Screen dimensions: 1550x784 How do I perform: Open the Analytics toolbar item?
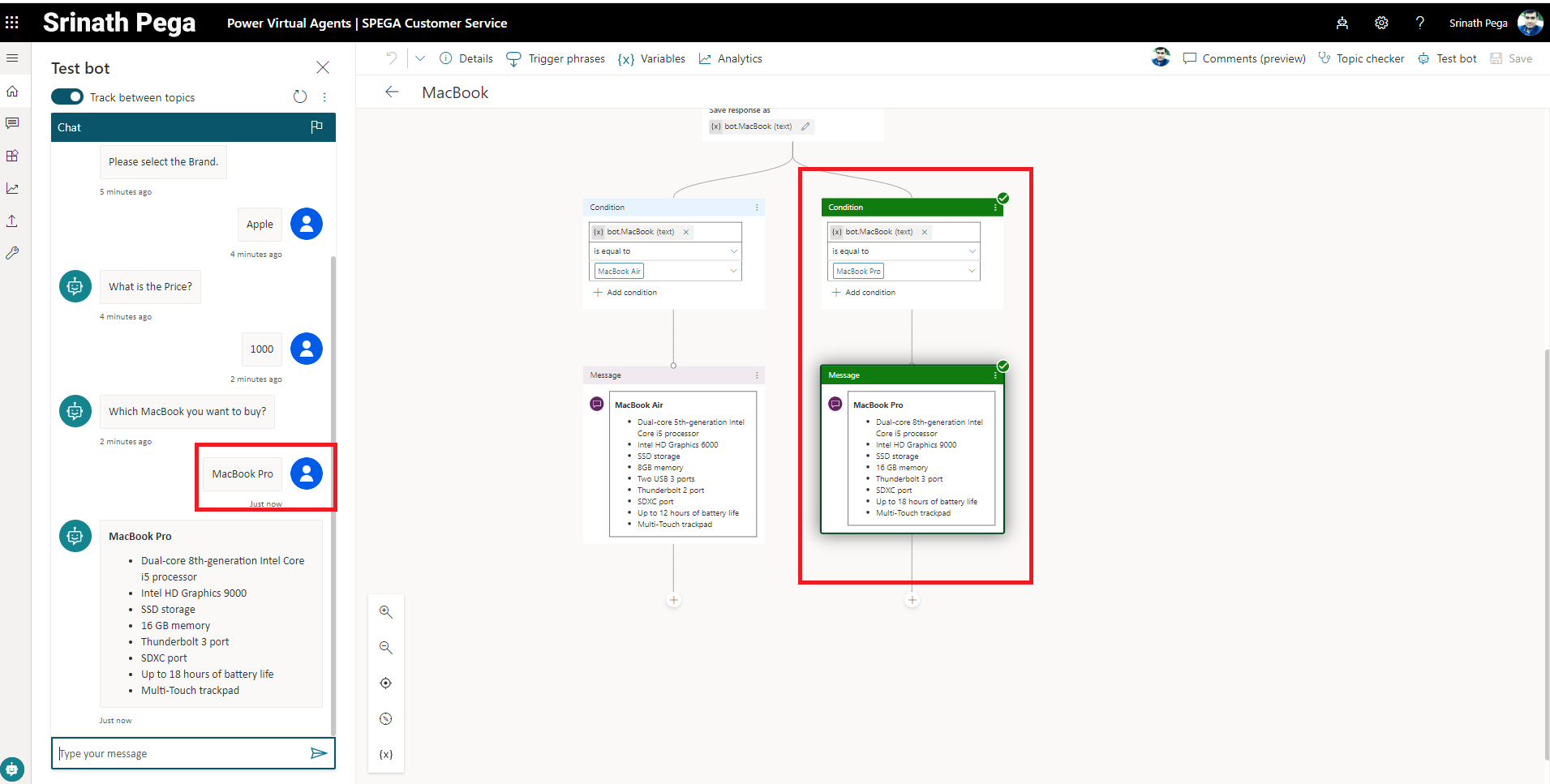[x=730, y=58]
